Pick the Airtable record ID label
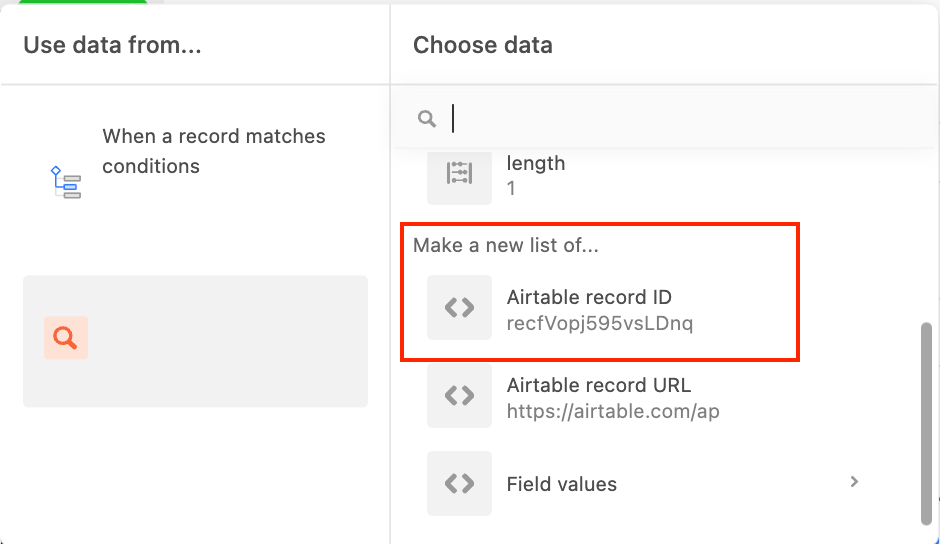This screenshot has width=940, height=544. 589,297
